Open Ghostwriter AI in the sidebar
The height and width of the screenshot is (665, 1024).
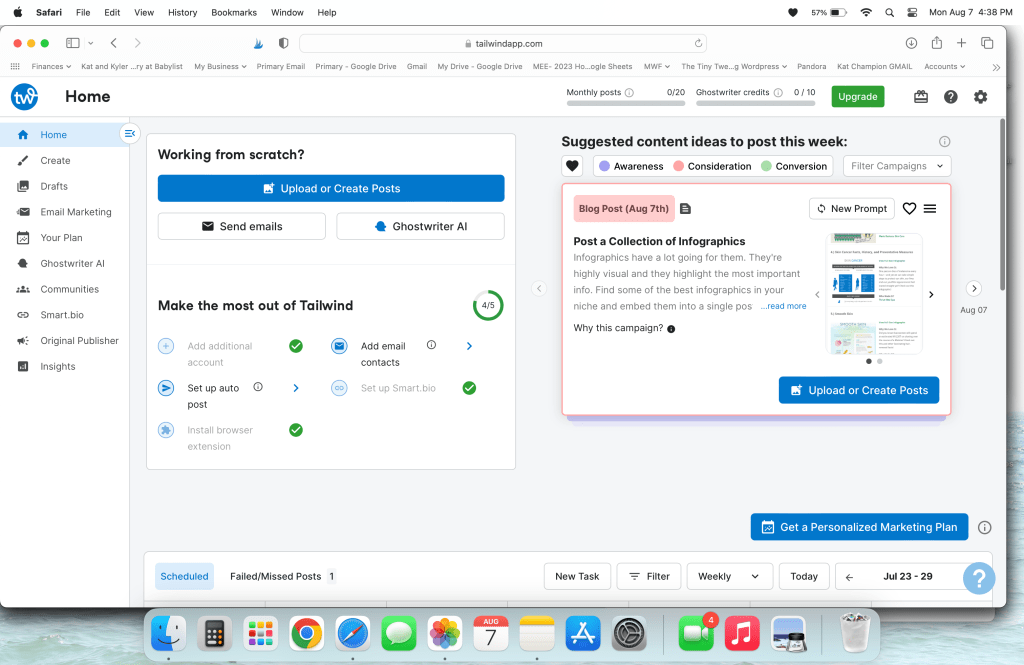pyautogui.click(x=72, y=264)
